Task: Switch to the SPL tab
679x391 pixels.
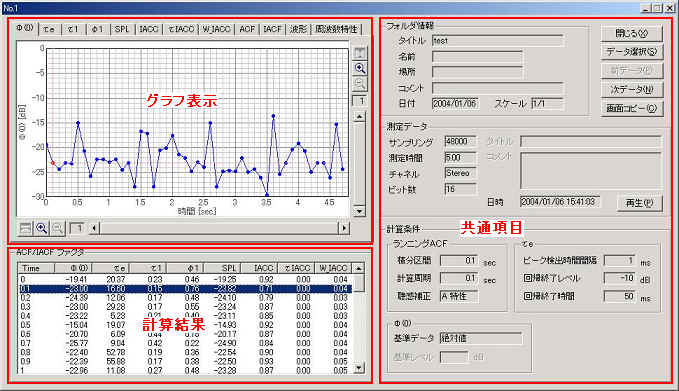Action: click(x=122, y=29)
